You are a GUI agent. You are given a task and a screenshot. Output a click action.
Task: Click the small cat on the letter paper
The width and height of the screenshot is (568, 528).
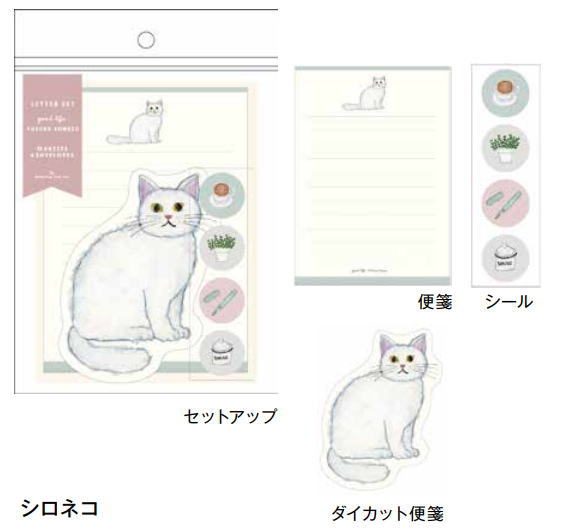[x=365, y=93]
